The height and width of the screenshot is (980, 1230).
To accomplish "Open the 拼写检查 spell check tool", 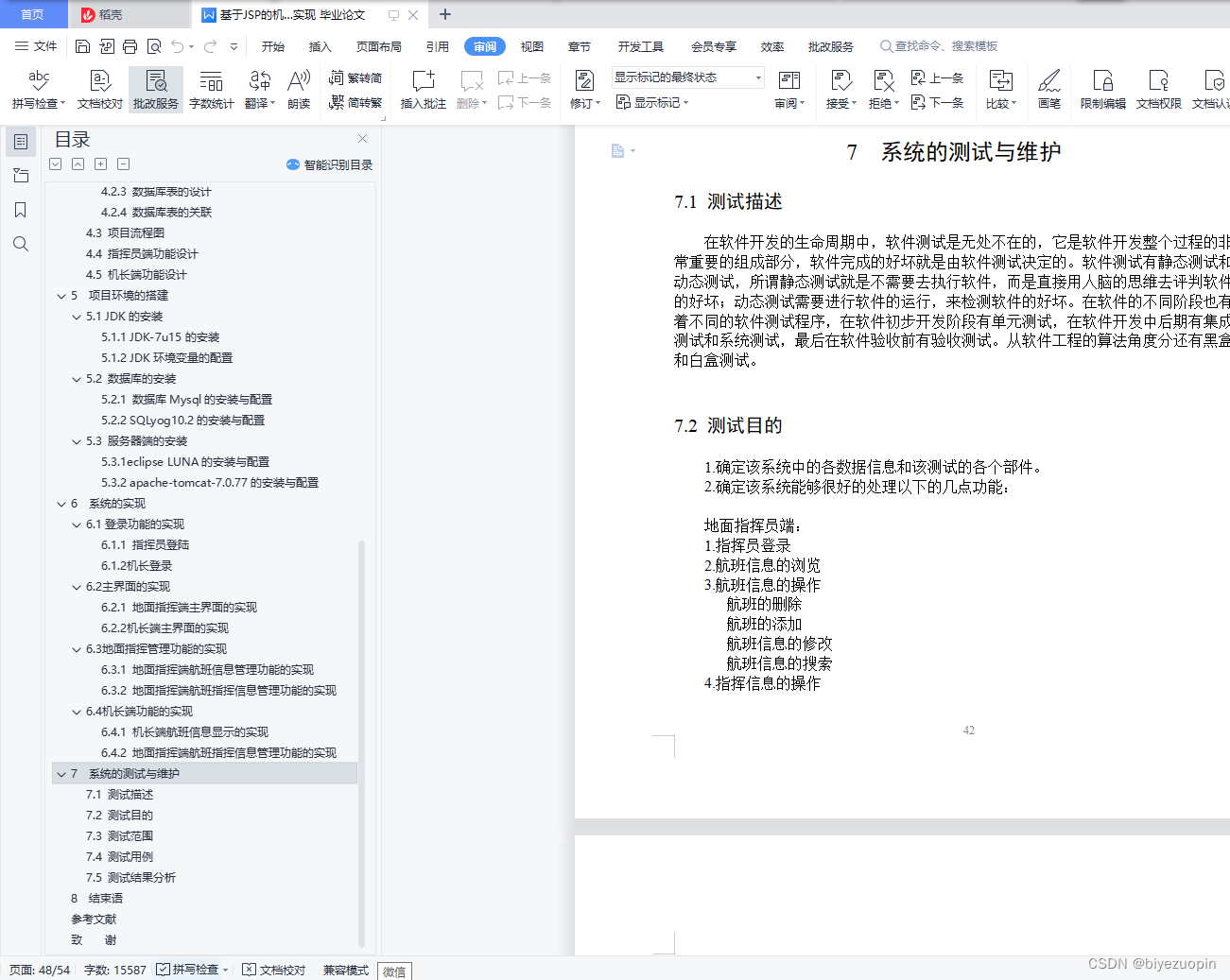I will click(x=39, y=90).
